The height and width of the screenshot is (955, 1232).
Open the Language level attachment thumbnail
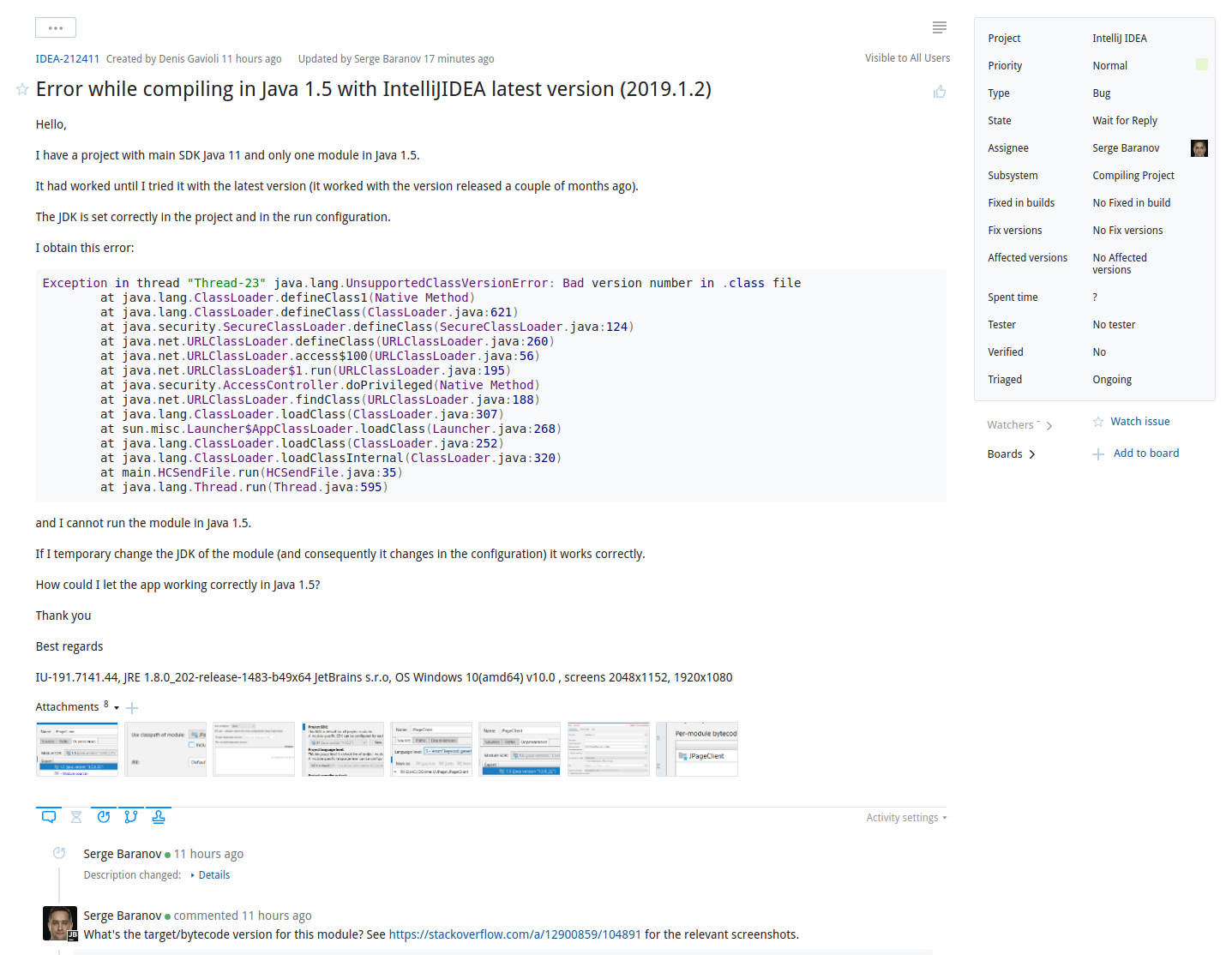(x=431, y=749)
